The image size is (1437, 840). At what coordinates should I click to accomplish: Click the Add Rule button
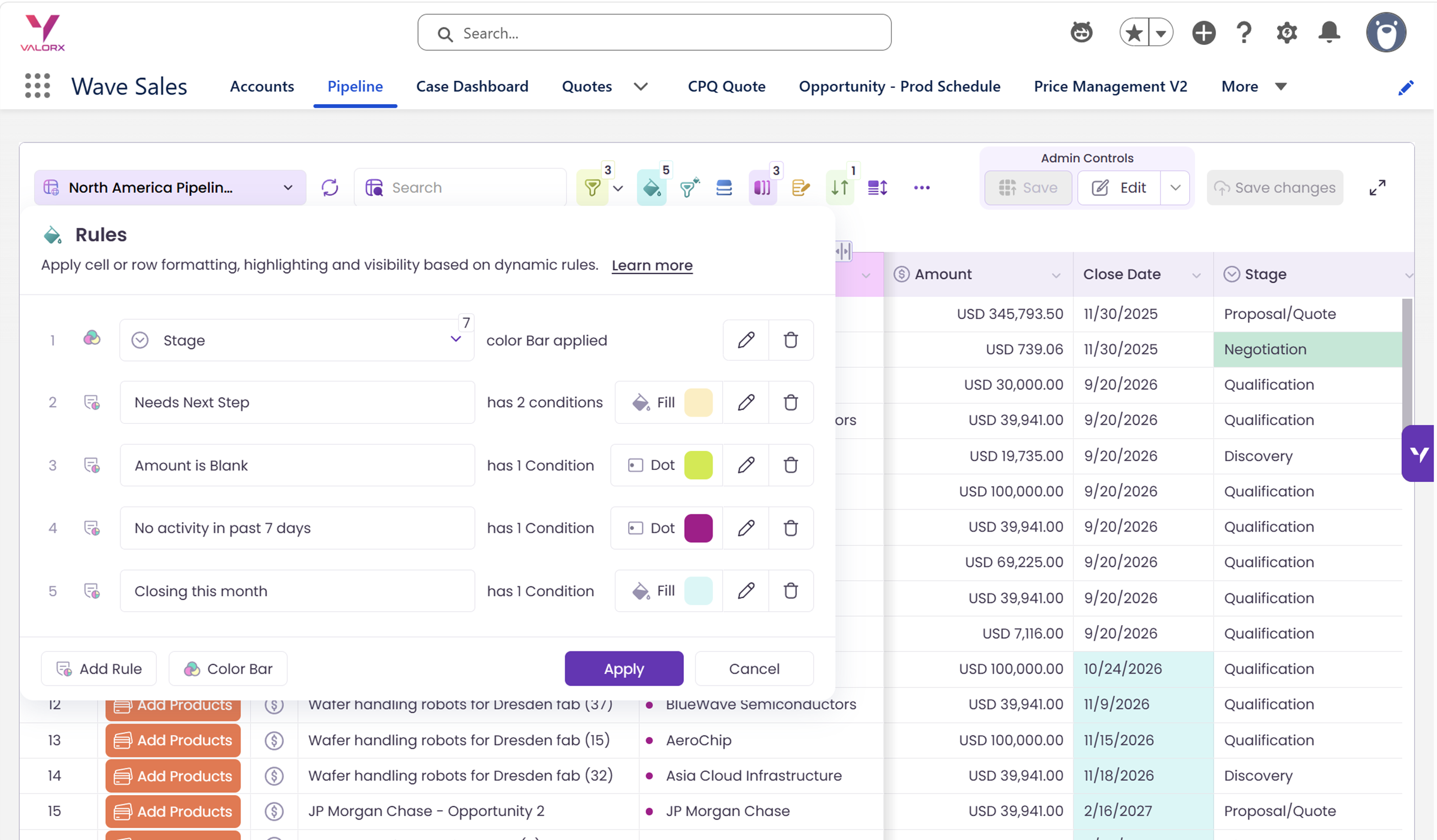click(99, 668)
